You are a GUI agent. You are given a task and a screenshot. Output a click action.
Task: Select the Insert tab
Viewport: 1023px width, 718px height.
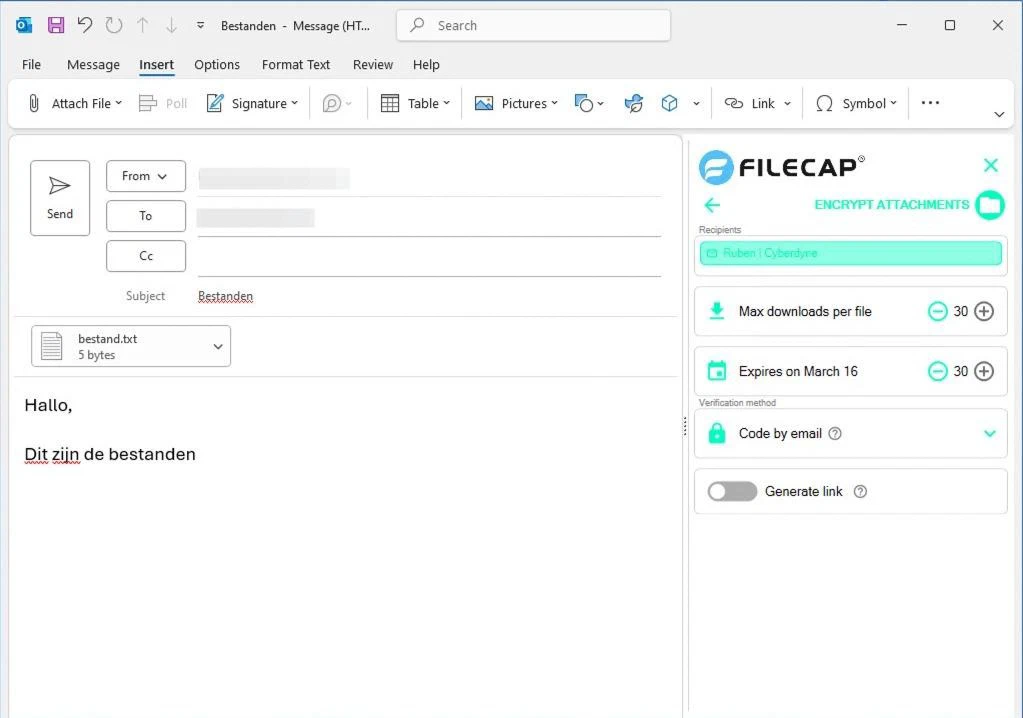[157, 65]
